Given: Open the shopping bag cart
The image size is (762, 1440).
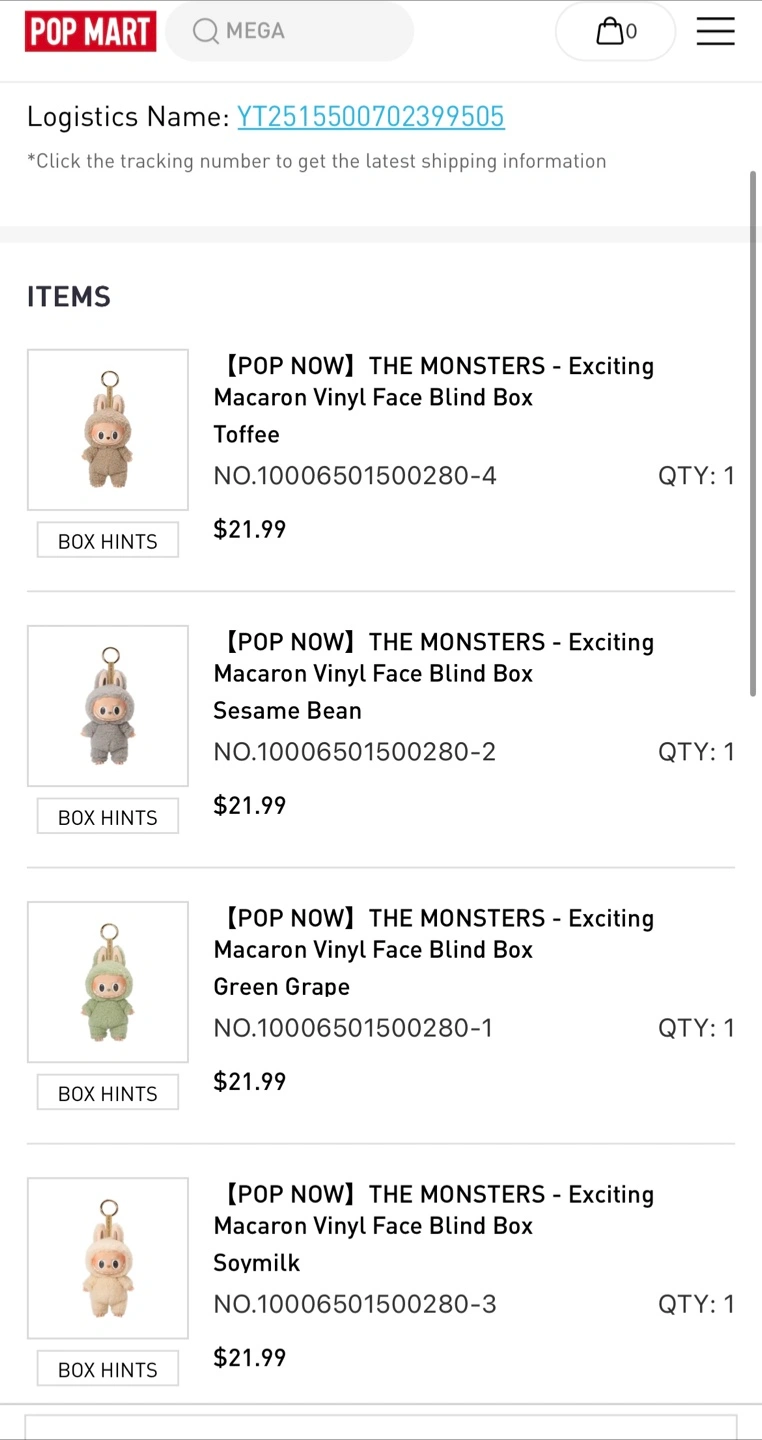Looking at the screenshot, I should point(615,32).
